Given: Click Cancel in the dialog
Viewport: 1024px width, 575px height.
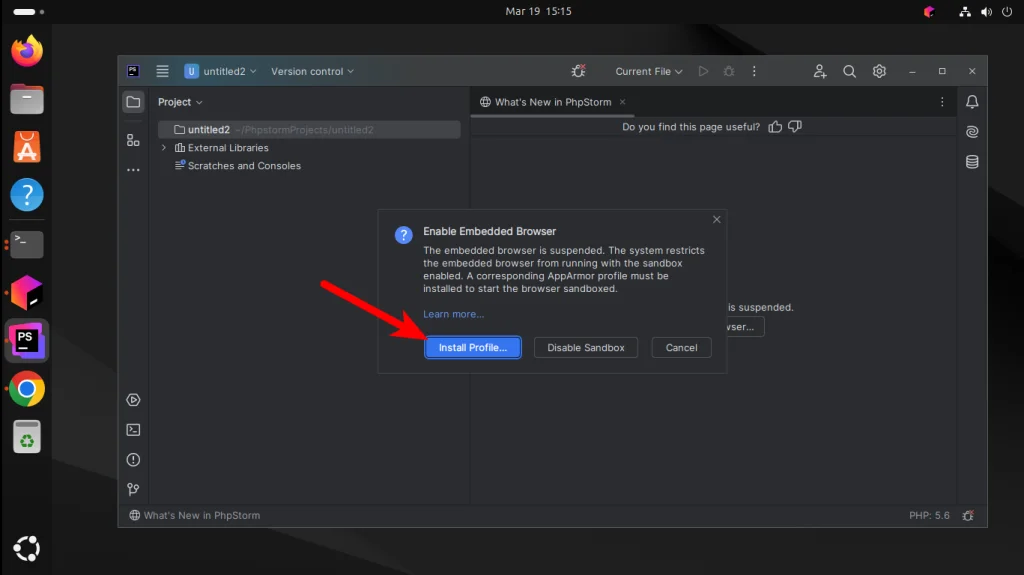Looking at the screenshot, I should click(681, 348).
